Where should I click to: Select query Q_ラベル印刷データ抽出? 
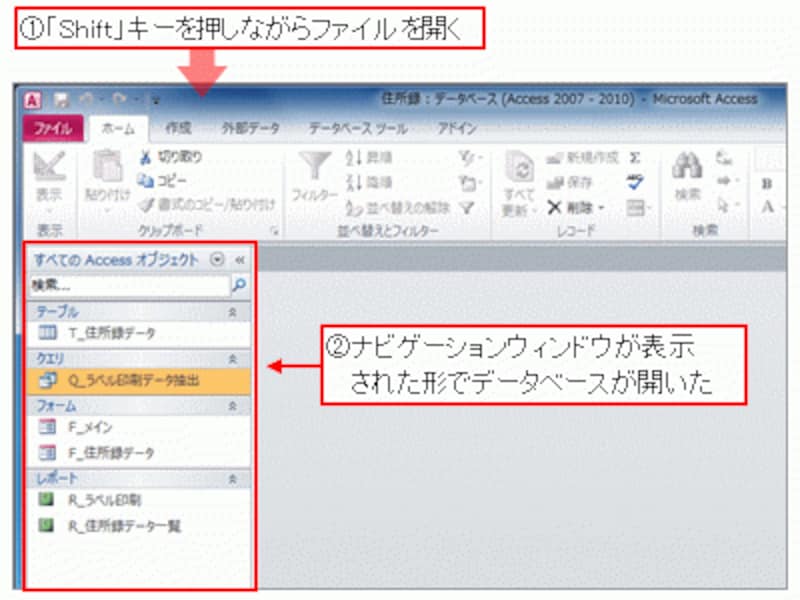138,381
